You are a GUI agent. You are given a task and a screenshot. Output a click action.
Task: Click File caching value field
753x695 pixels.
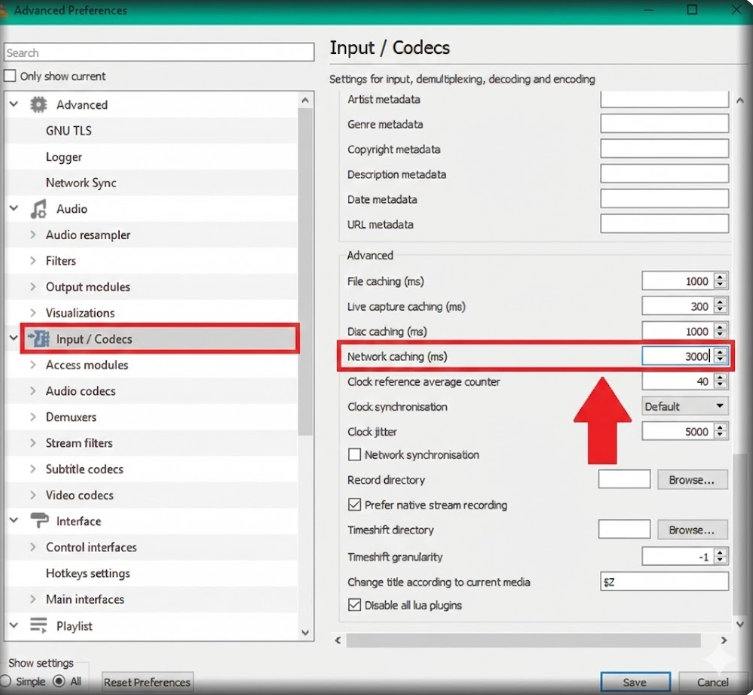(676, 281)
